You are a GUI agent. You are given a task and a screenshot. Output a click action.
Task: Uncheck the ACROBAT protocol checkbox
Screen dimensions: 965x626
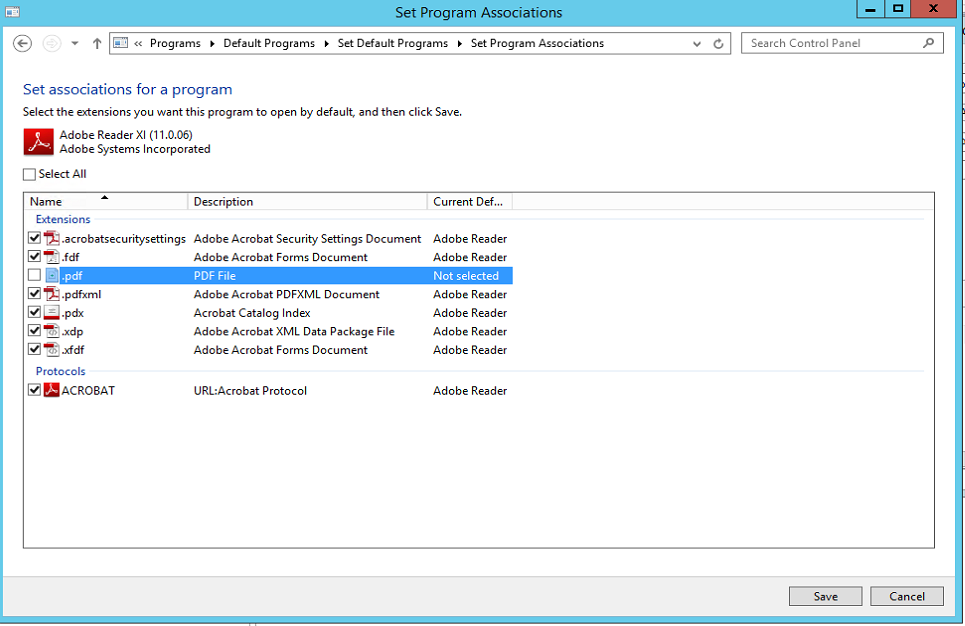pyautogui.click(x=34, y=389)
